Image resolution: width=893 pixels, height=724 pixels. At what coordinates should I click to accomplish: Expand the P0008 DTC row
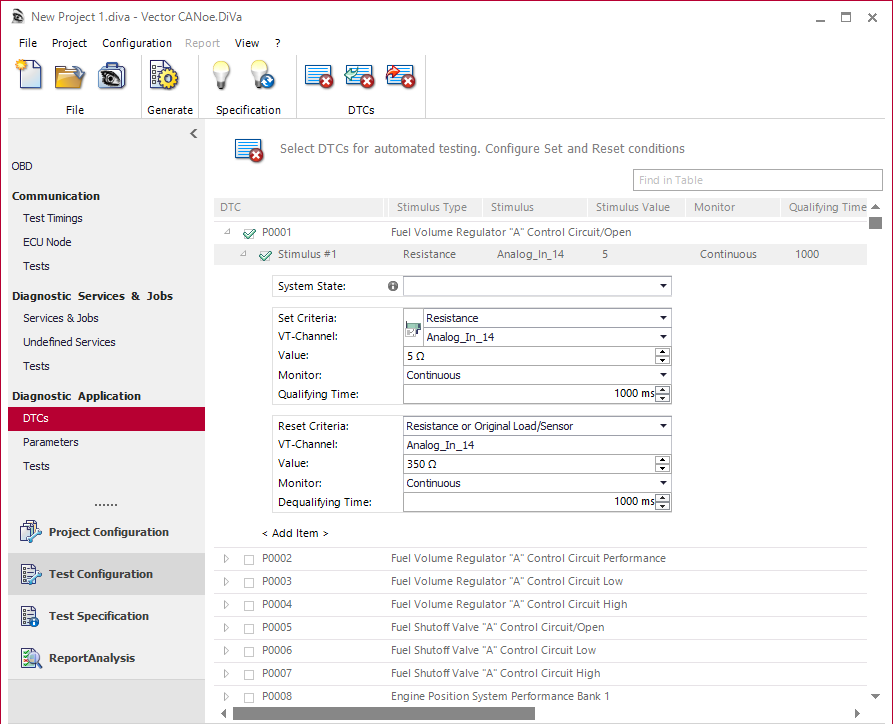[x=226, y=697]
